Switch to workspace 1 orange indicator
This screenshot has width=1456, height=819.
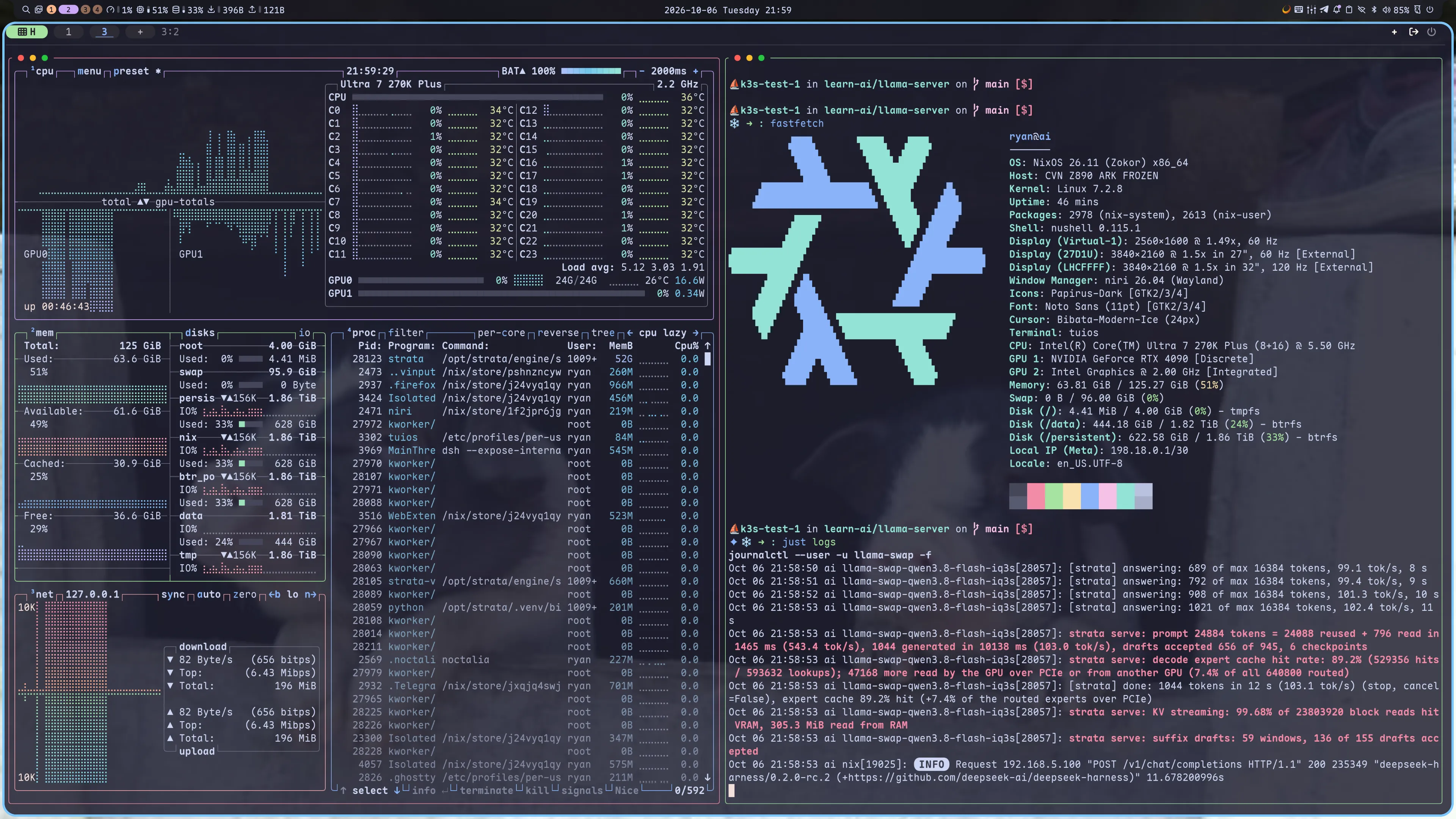52,9
